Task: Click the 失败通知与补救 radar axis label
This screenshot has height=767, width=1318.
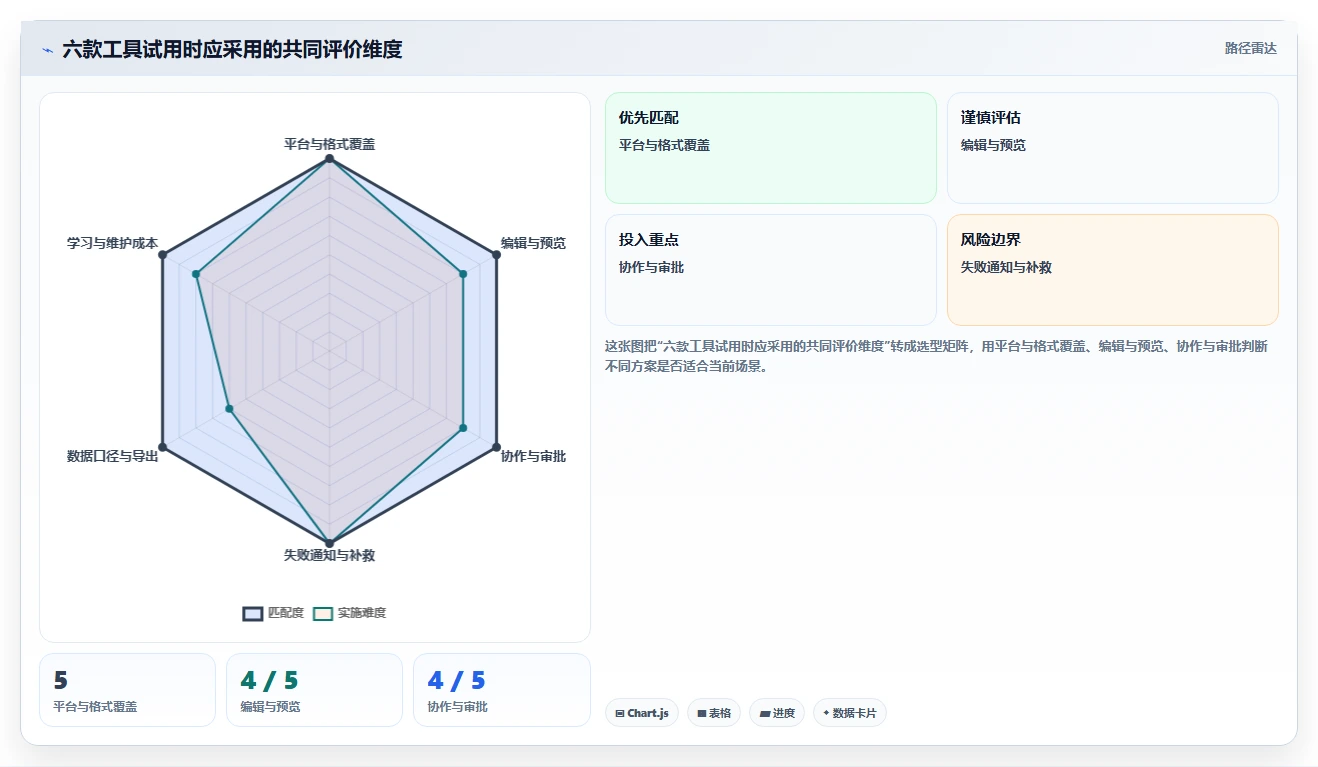Action: tap(329, 555)
